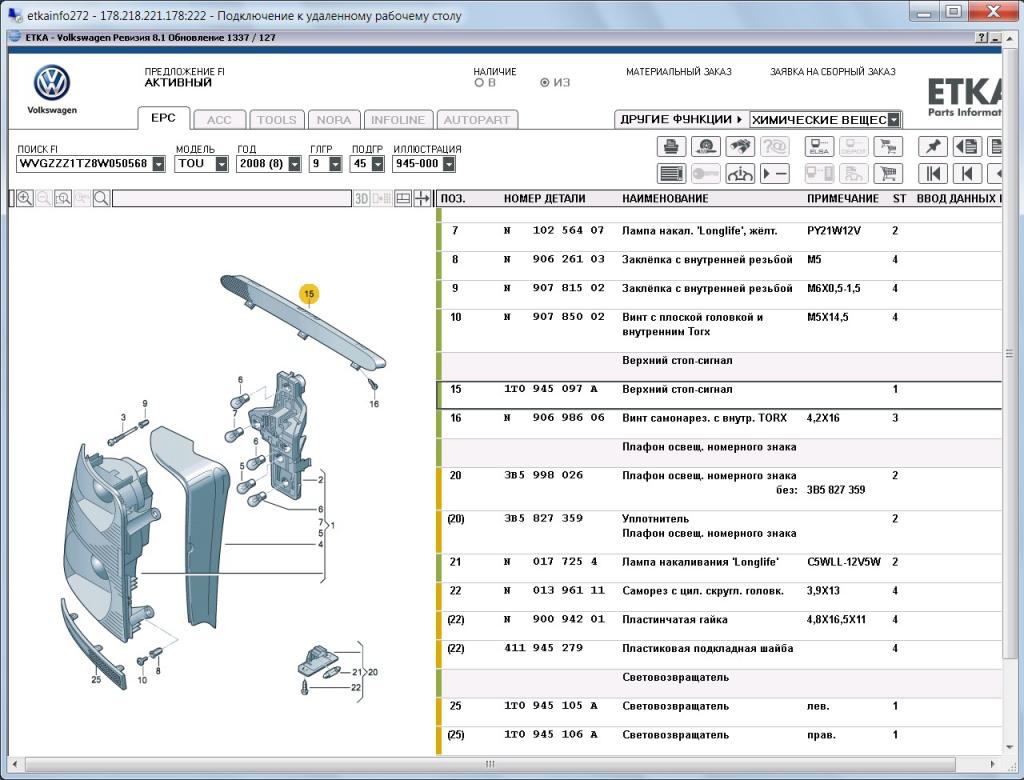This screenshot has width=1024, height=780.
Task: Click the pushpin bookmark icon
Action: coord(933,146)
